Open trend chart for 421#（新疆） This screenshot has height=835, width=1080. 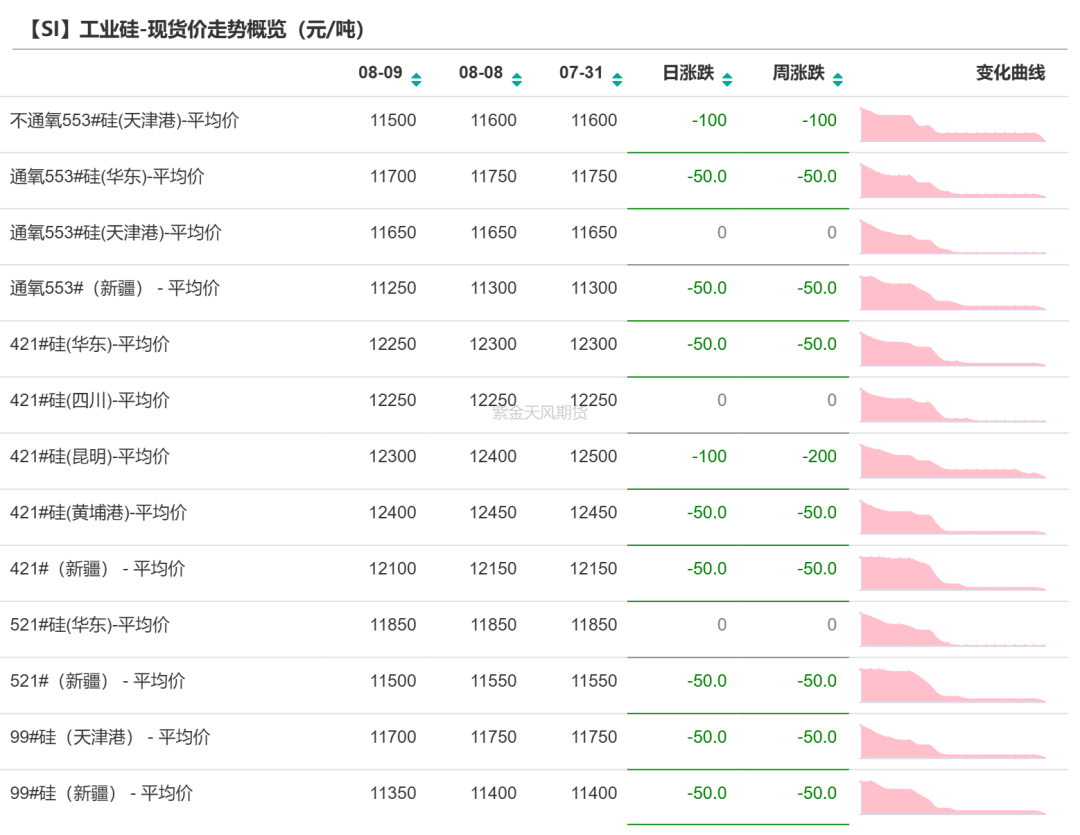[953, 573]
